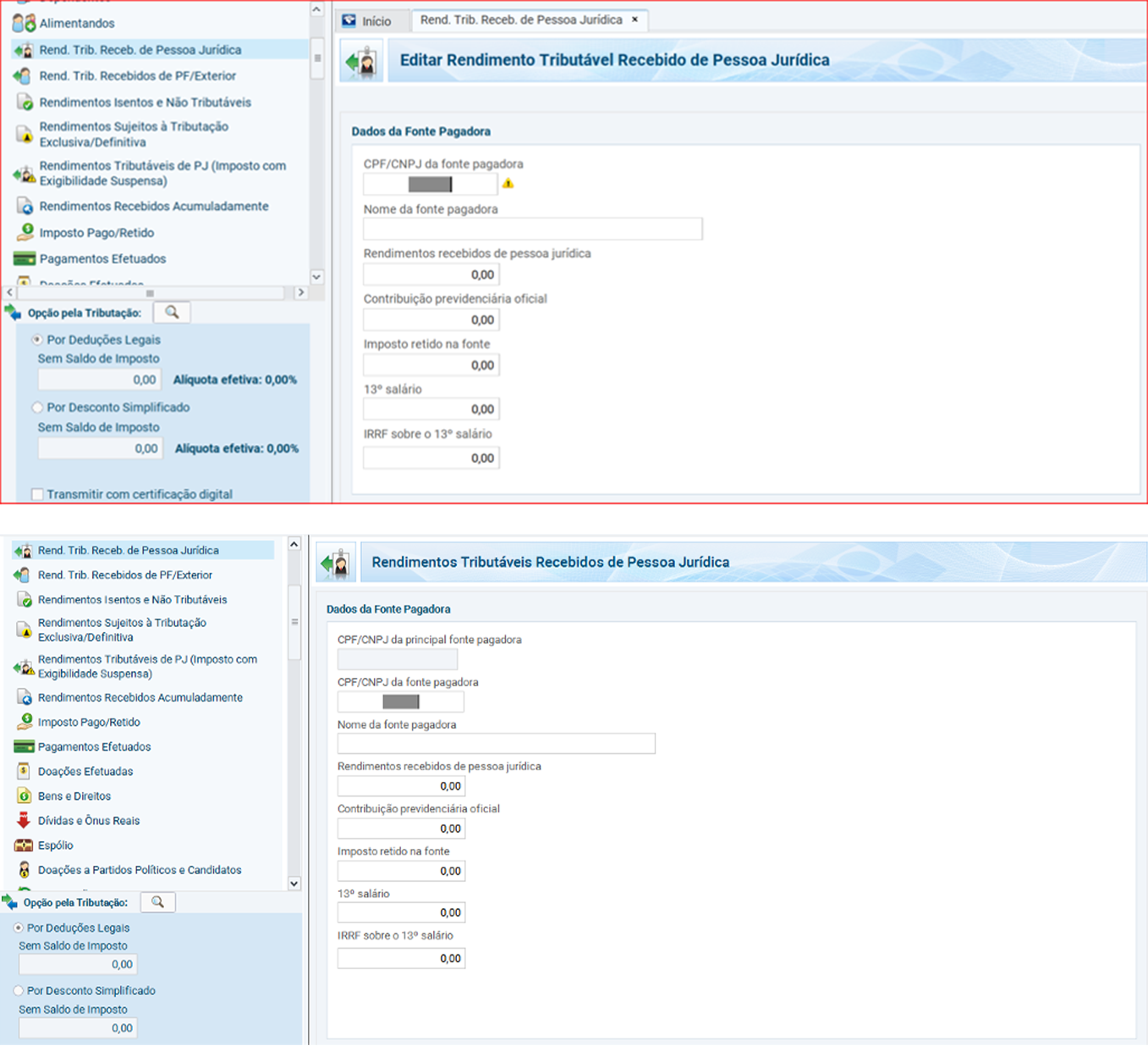Click upper sidebar scrollbar's up arrow
This screenshot has height=1046, width=1148.
tap(316, 10)
